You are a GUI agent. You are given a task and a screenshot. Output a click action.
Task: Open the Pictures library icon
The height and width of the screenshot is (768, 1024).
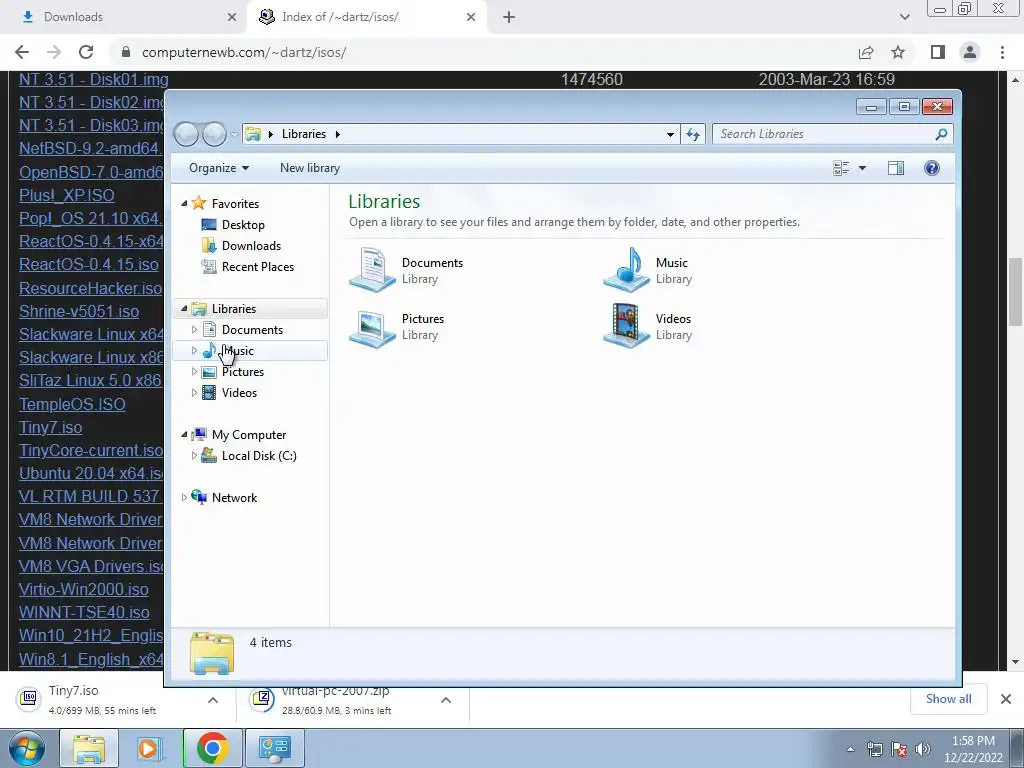point(372,326)
